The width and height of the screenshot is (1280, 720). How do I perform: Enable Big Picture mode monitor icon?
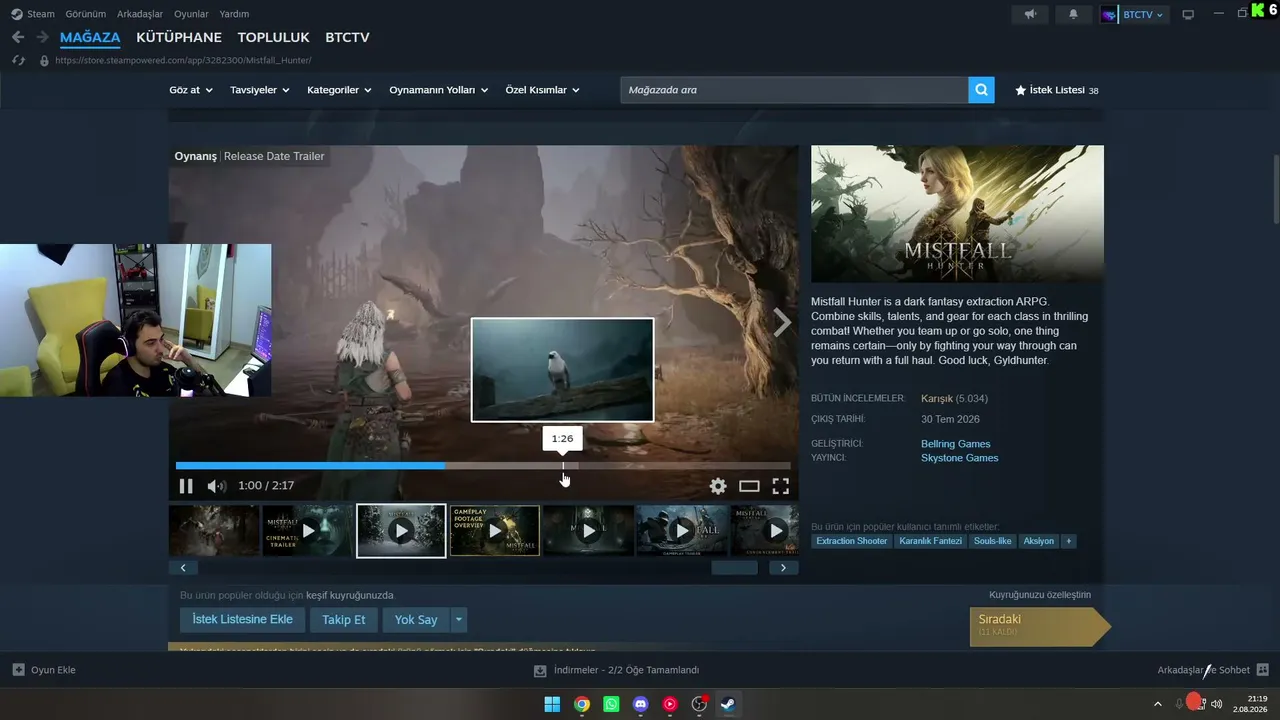[1188, 15]
